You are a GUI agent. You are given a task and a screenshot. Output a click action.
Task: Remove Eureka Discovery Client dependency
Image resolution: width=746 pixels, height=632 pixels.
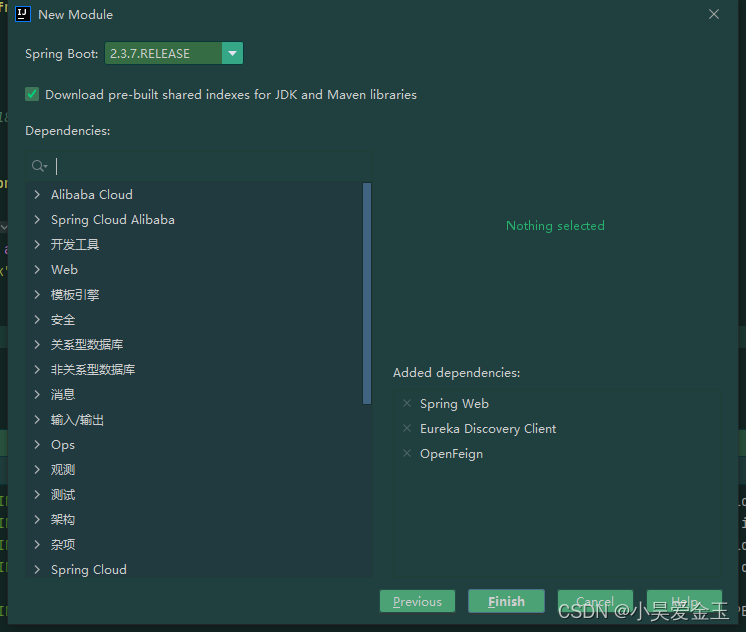pyautogui.click(x=407, y=428)
